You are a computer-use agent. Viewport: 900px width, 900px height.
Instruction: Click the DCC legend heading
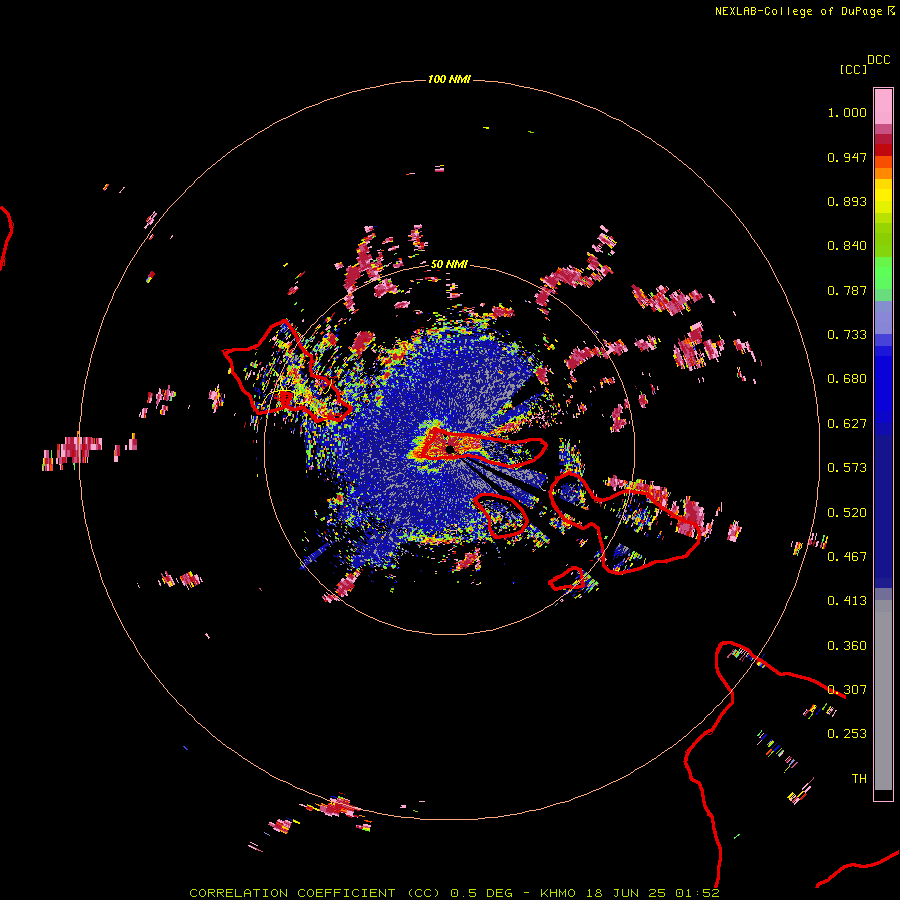pyautogui.click(x=879, y=60)
